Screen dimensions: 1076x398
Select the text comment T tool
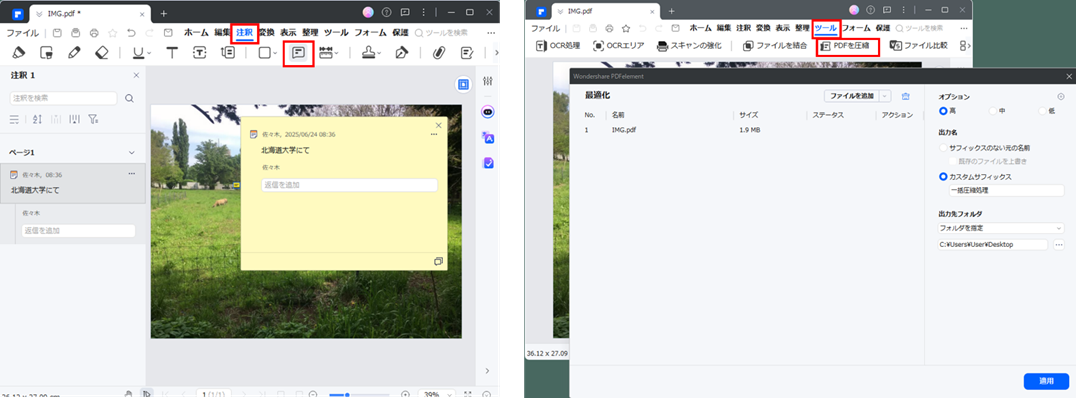172,53
